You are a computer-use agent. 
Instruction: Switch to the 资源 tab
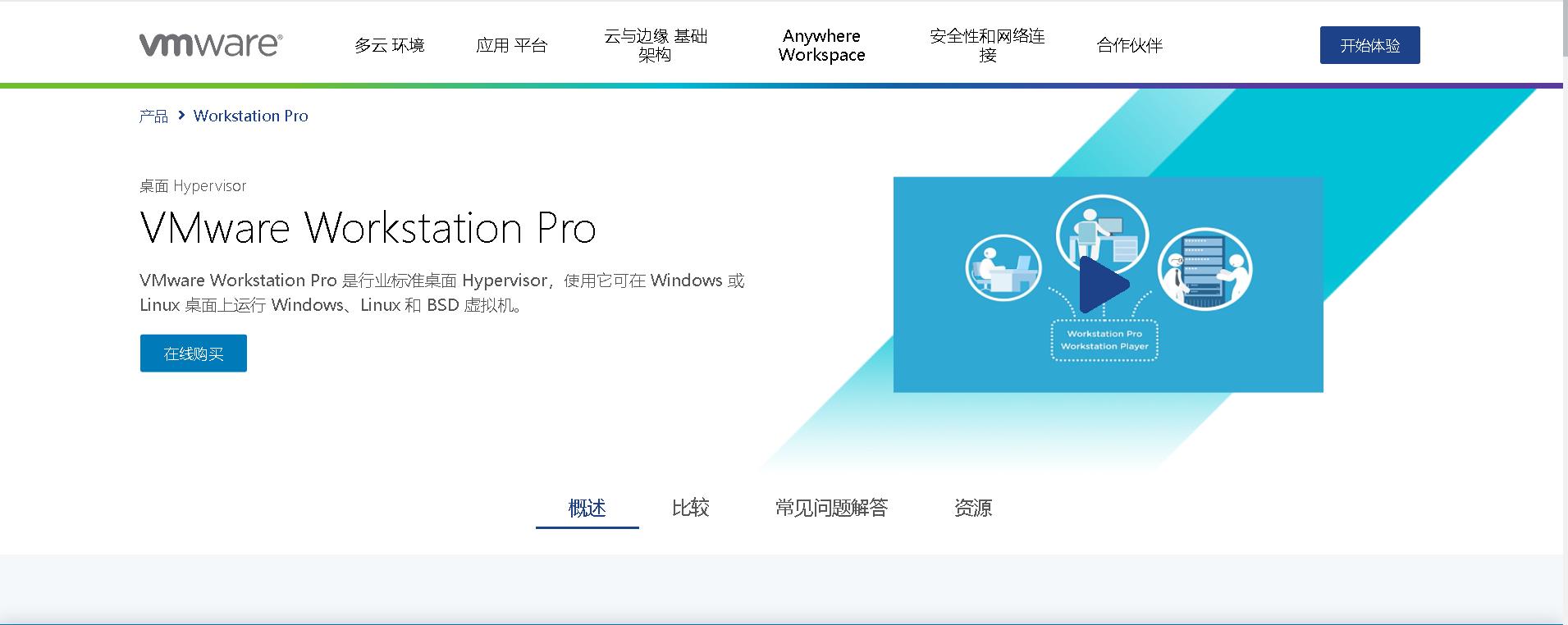973,509
